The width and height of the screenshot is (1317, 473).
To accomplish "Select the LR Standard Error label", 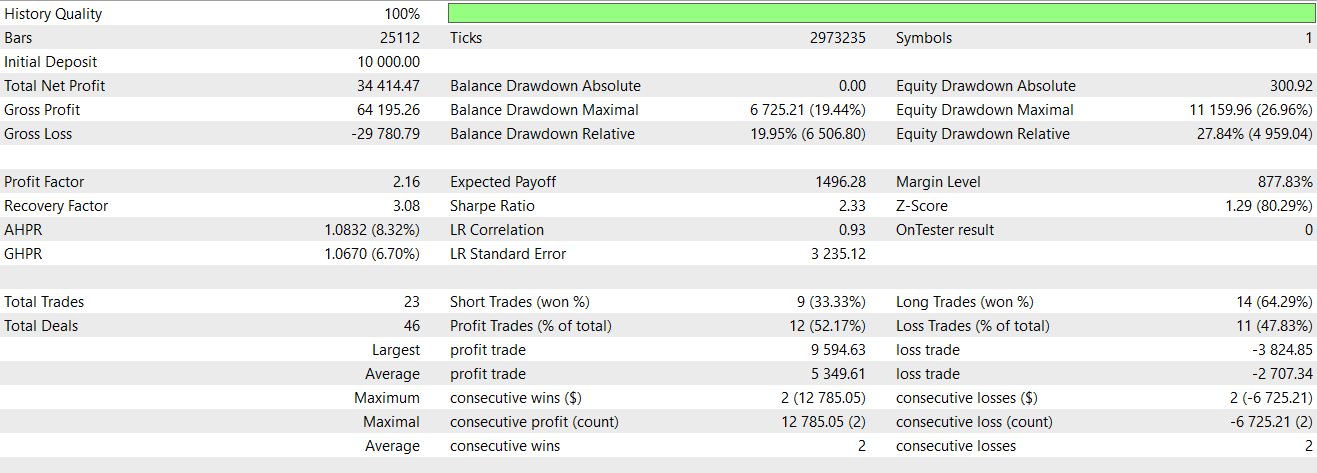I will coord(508,254).
